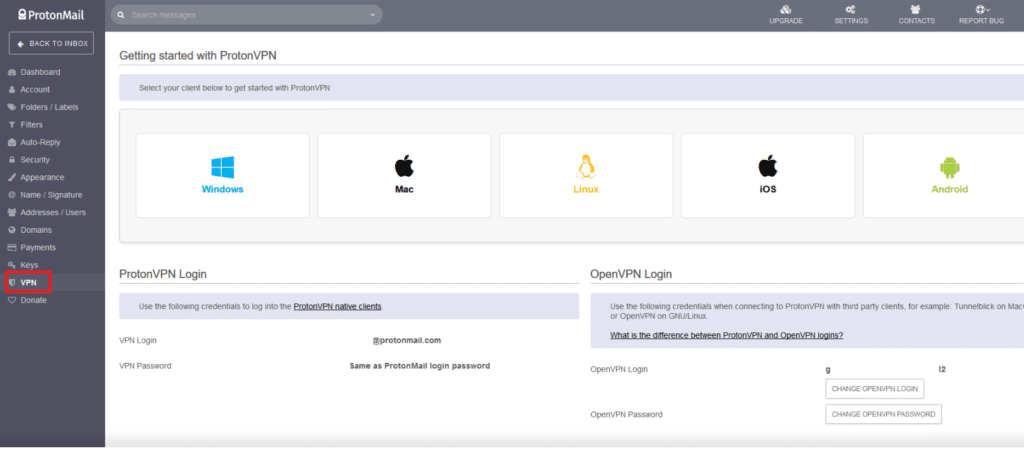The width and height of the screenshot is (1024, 456).
Task: Choose the Windows client logo
Action: (x=223, y=167)
